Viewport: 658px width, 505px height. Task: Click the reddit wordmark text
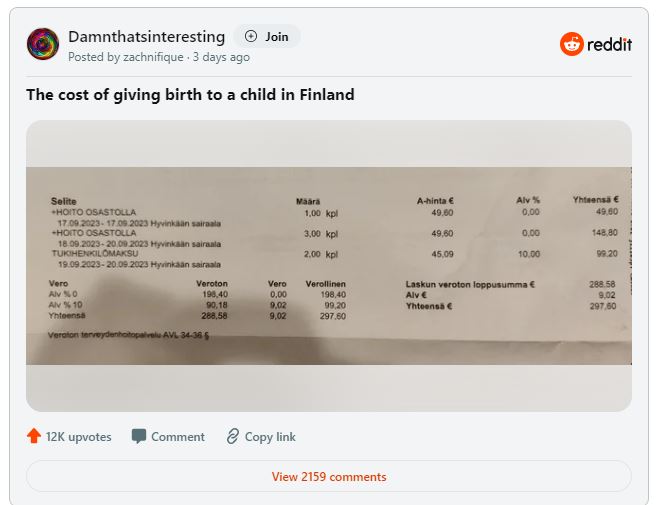[x=609, y=44]
